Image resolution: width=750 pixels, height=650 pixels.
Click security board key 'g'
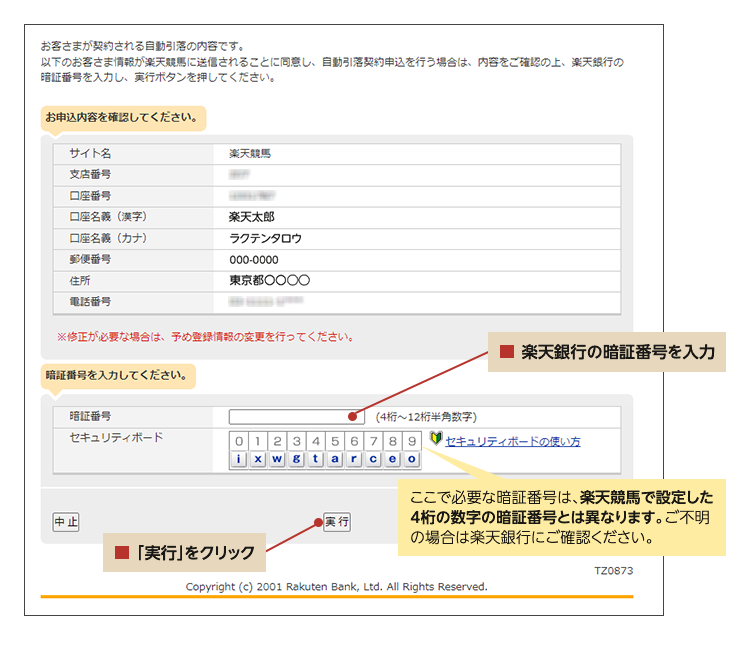click(297, 459)
